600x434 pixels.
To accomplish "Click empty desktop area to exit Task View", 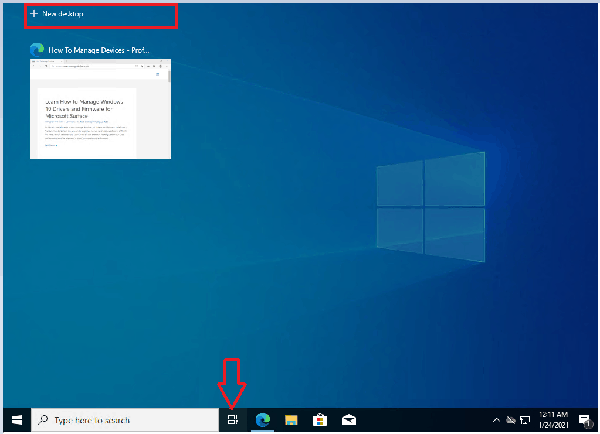I will 300,300.
